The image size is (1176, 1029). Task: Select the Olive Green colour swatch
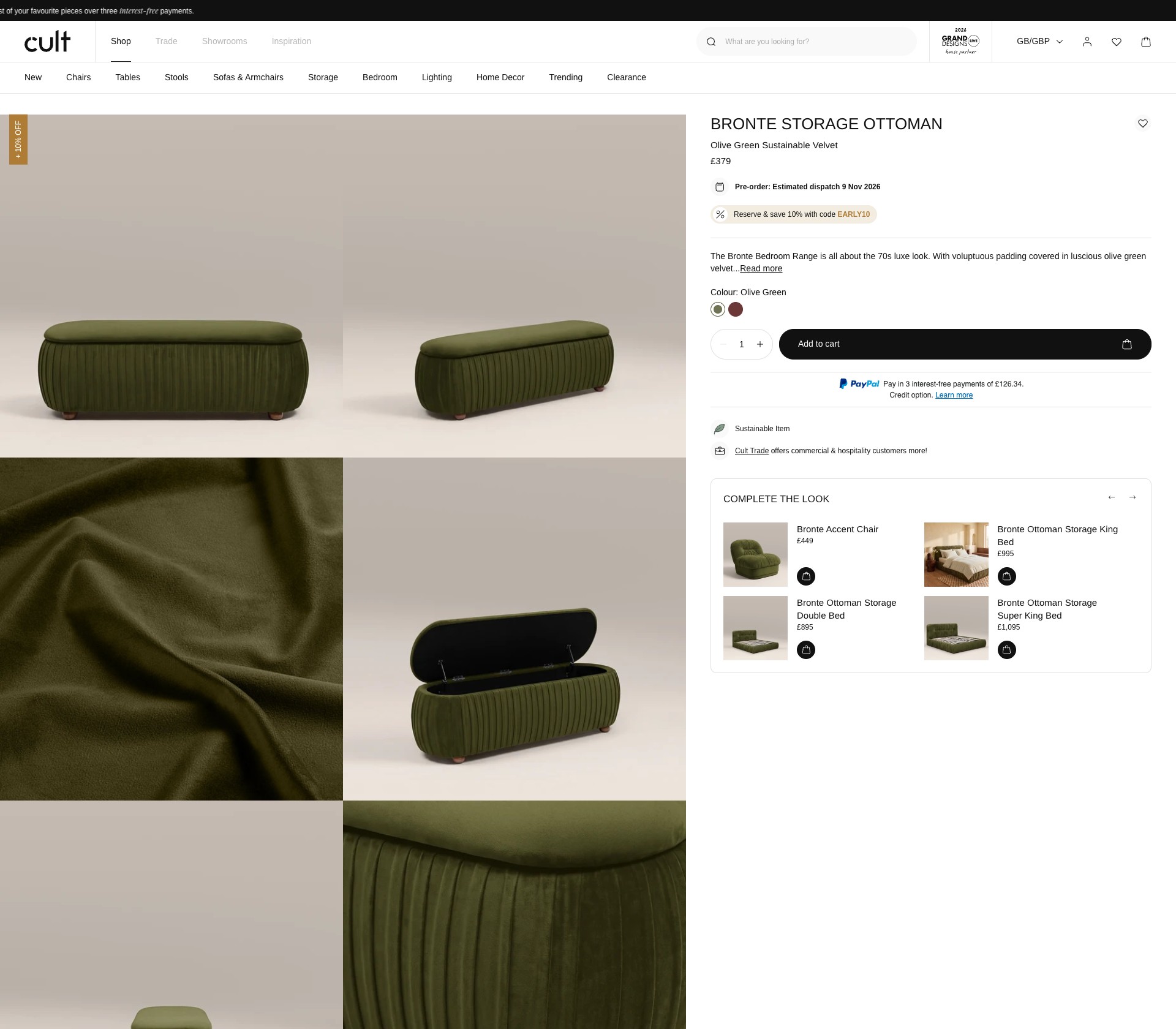click(x=718, y=309)
